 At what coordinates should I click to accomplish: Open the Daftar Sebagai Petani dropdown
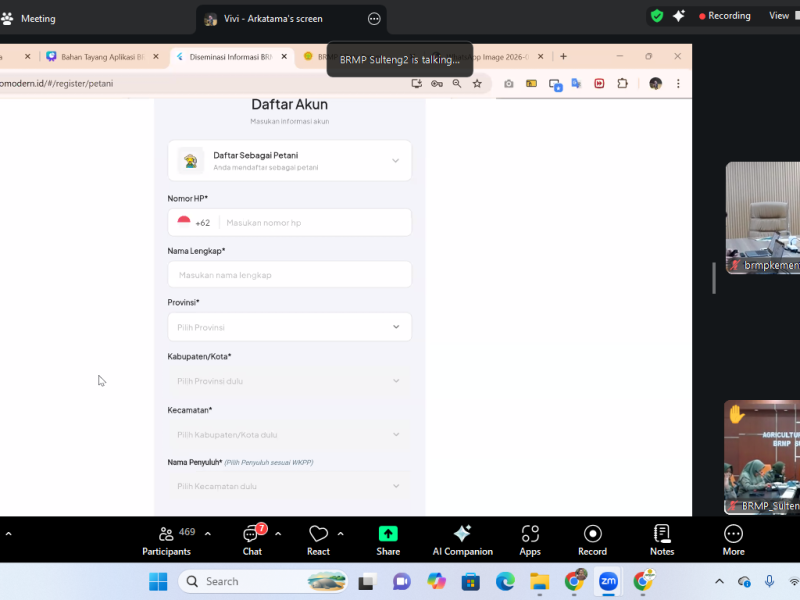(x=289, y=161)
